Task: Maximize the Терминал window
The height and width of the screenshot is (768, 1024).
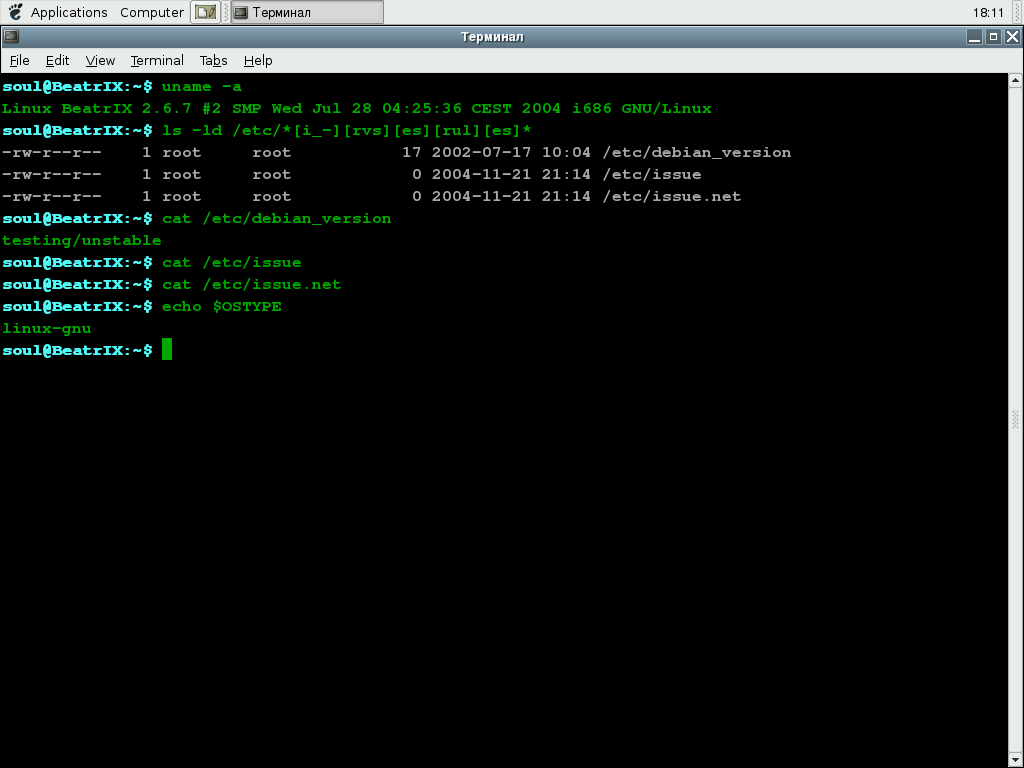Action: pos(993,37)
